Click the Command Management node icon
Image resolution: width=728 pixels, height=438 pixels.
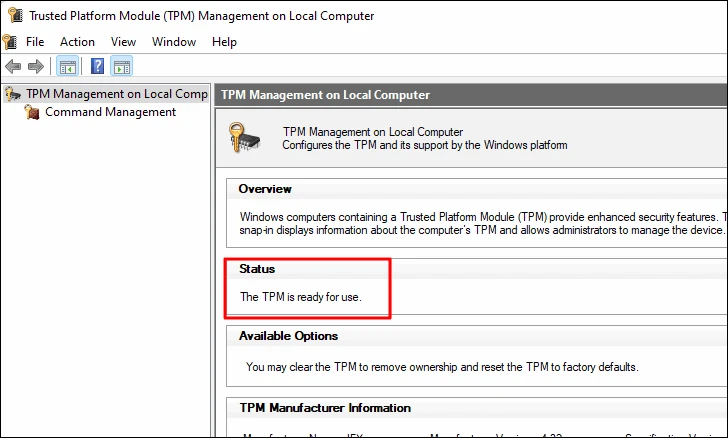32,112
